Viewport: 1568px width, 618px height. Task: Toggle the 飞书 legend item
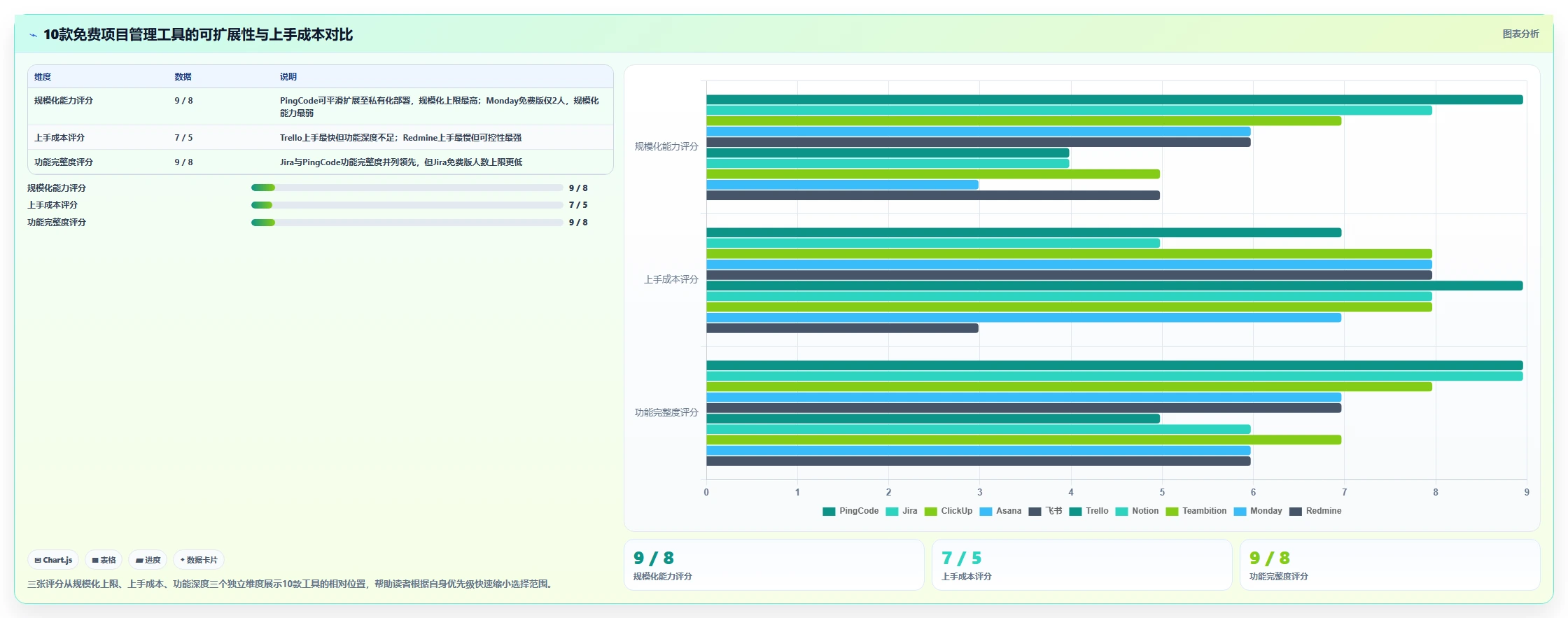[x=1045, y=511]
